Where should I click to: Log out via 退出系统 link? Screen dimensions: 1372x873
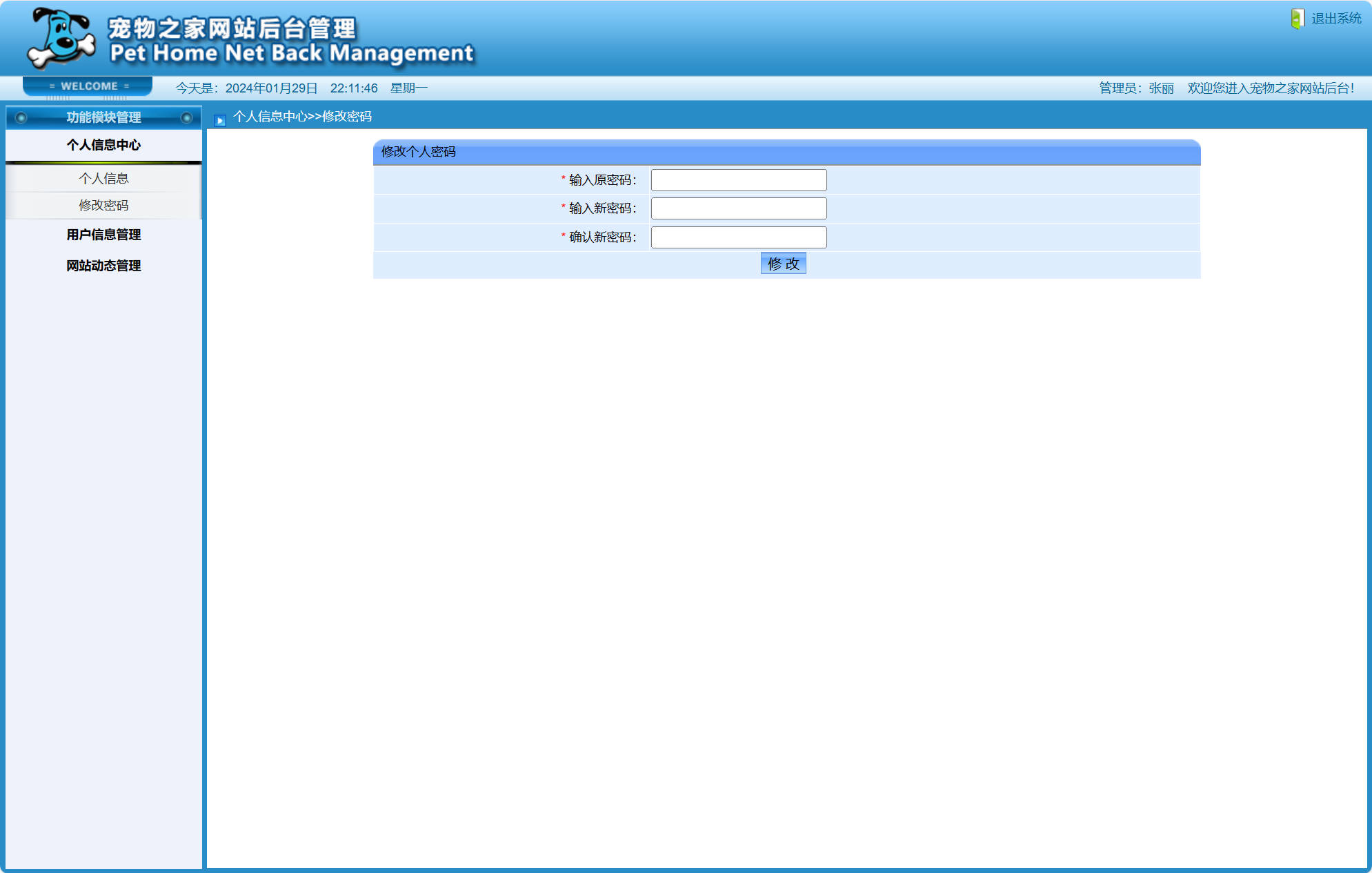[x=1335, y=19]
